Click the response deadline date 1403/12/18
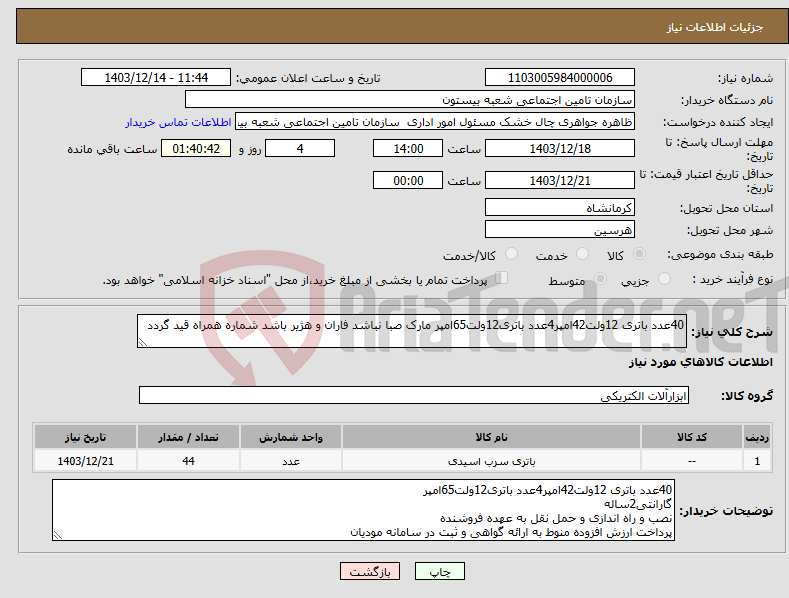This screenshot has width=789, height=598. click(x=560, y=148)
